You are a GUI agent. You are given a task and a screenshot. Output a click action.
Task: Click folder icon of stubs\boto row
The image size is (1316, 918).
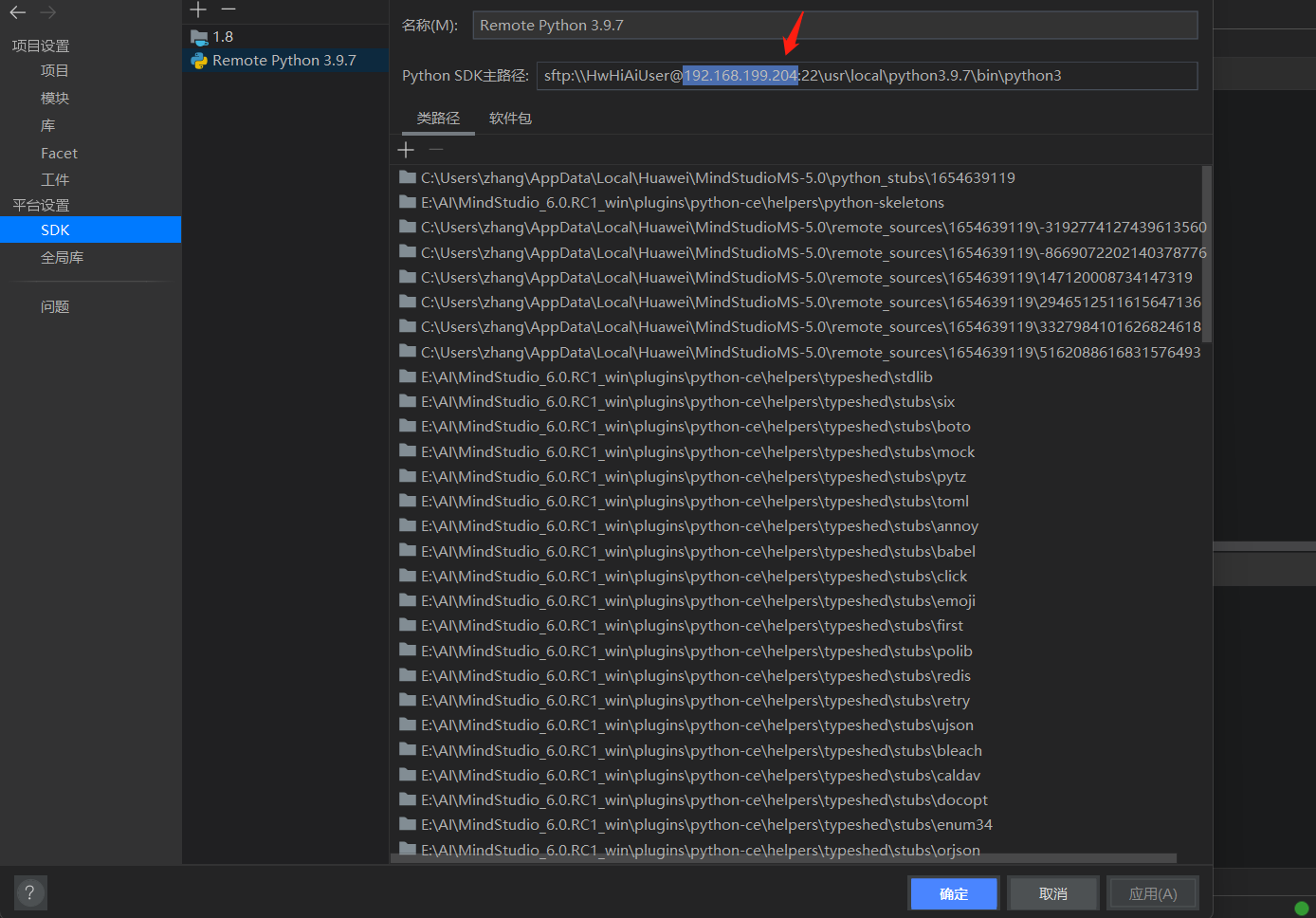tap(409, 426)
